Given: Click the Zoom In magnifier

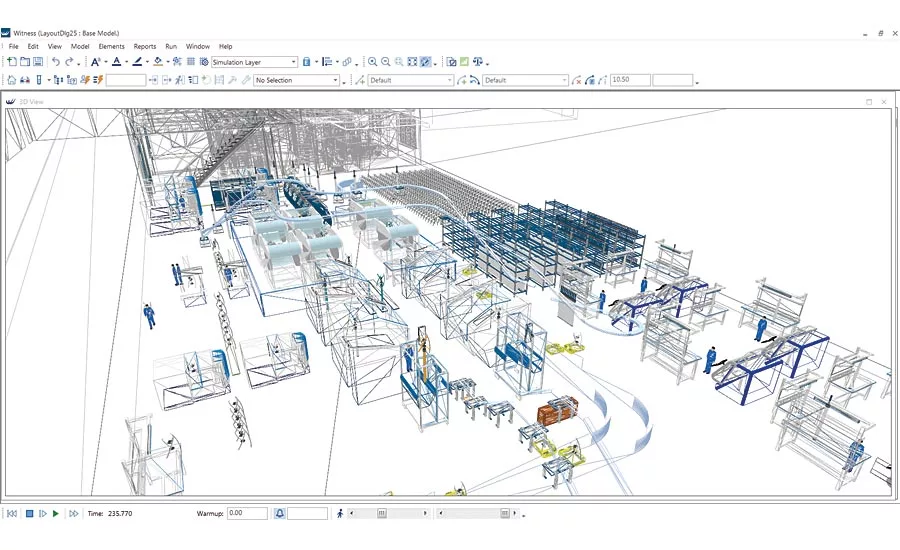Looking at the screenshot, I should (x=373, y=61).
